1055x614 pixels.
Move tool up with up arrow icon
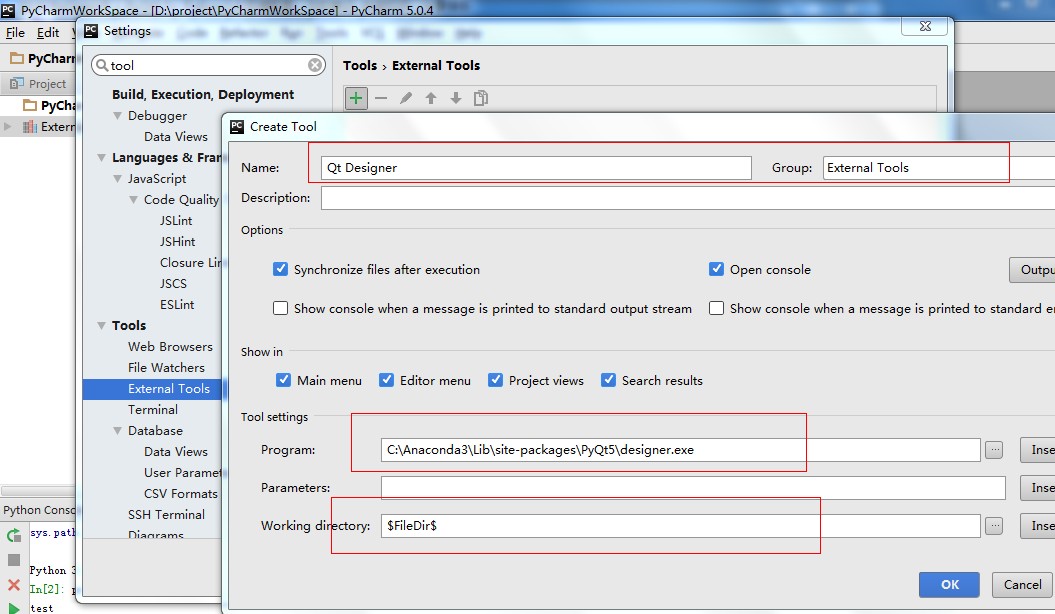(431, 98)
